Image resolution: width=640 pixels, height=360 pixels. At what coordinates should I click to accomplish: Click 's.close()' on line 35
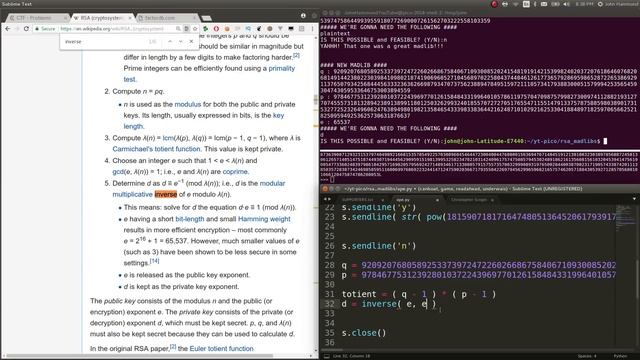coord(364,333)
